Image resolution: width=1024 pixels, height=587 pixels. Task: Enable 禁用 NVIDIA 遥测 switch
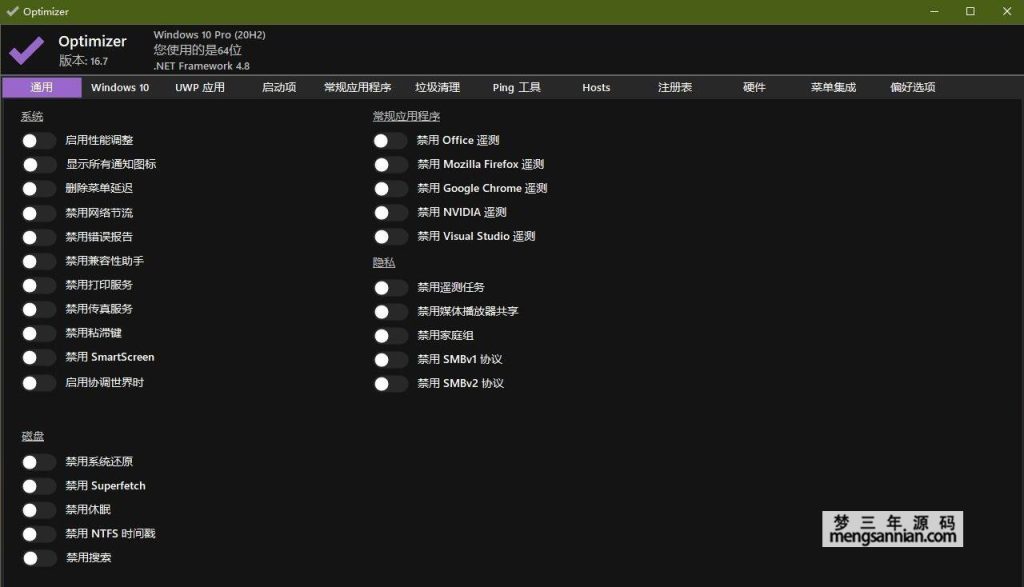391,213
